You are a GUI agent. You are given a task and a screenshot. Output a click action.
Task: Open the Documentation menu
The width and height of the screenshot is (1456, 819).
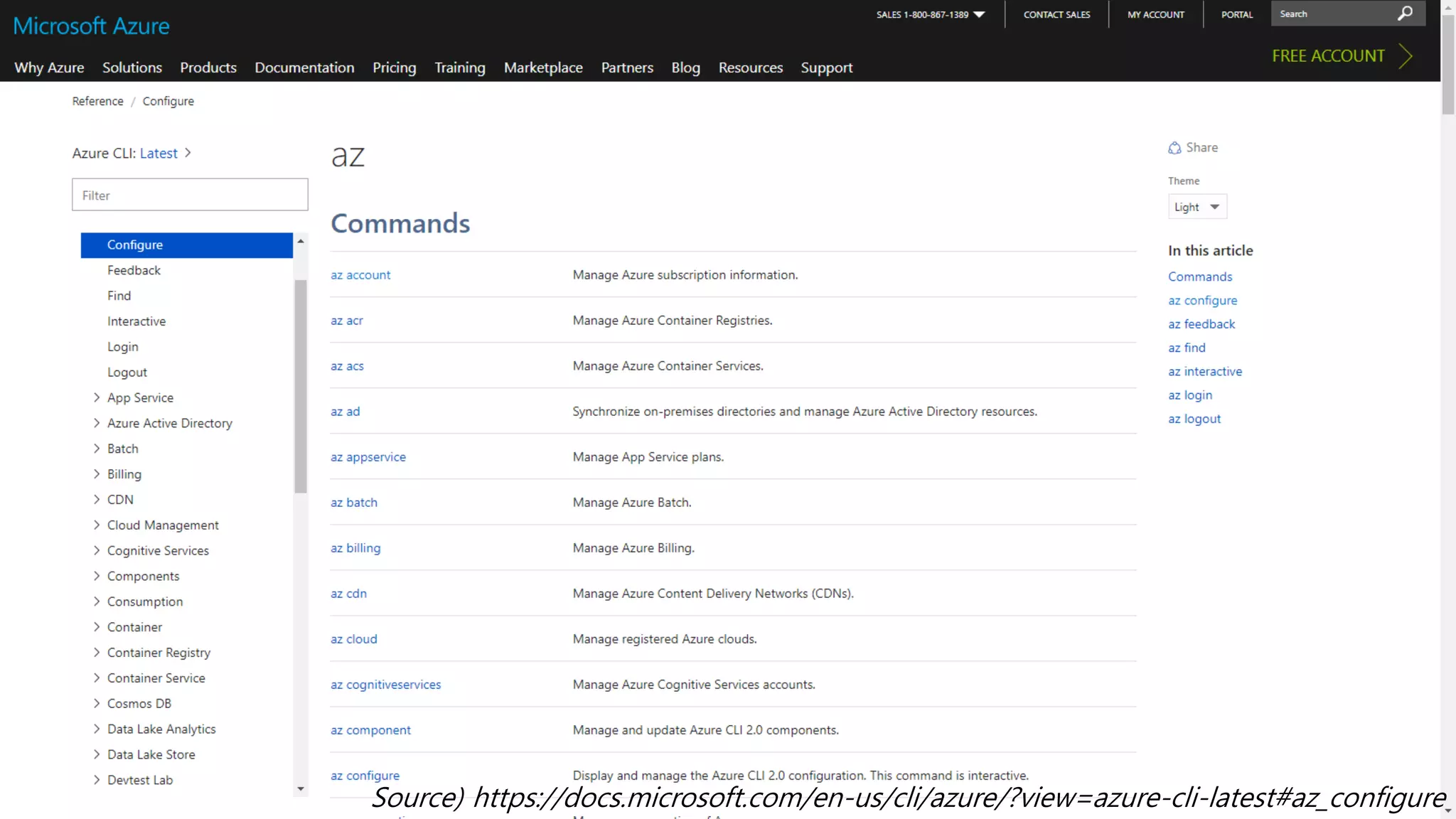coord(304,68)
